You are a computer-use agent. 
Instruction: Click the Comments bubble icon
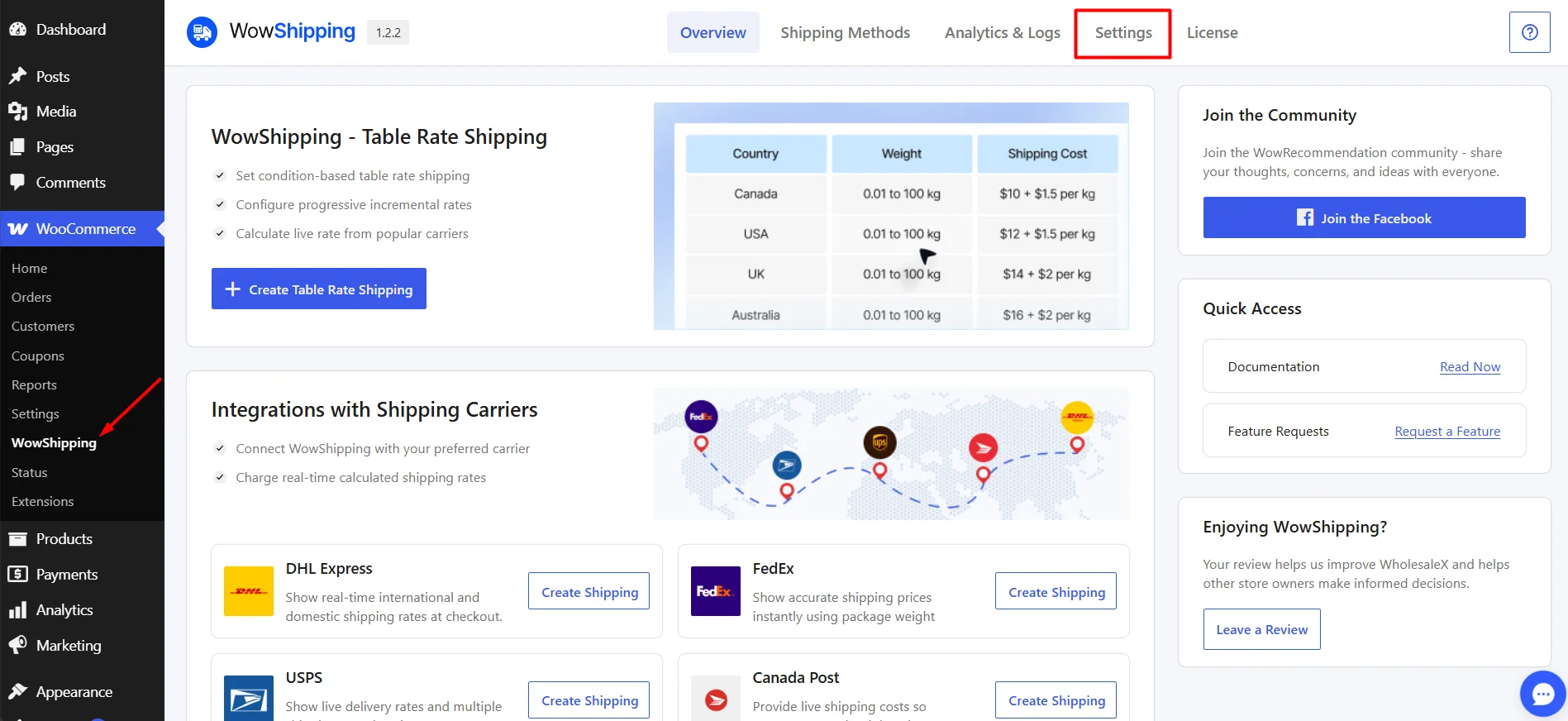(17, 183)
